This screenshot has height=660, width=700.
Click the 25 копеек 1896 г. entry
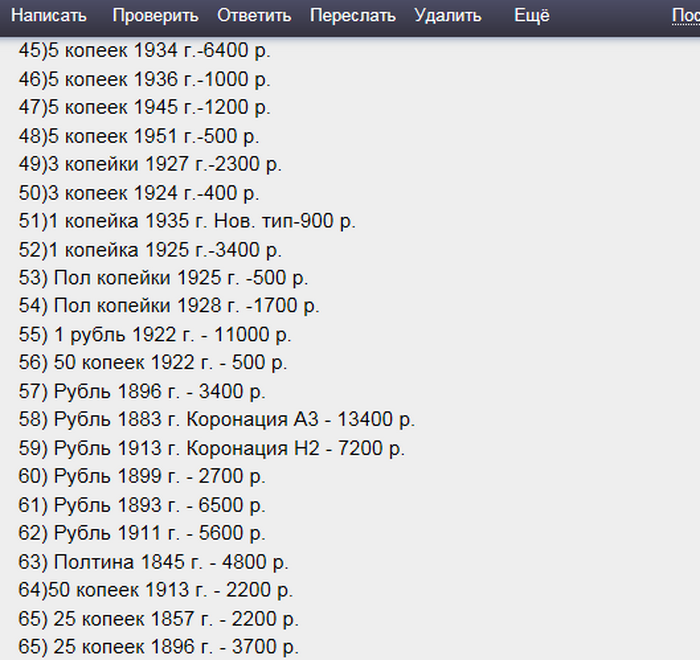click(158, 647)
